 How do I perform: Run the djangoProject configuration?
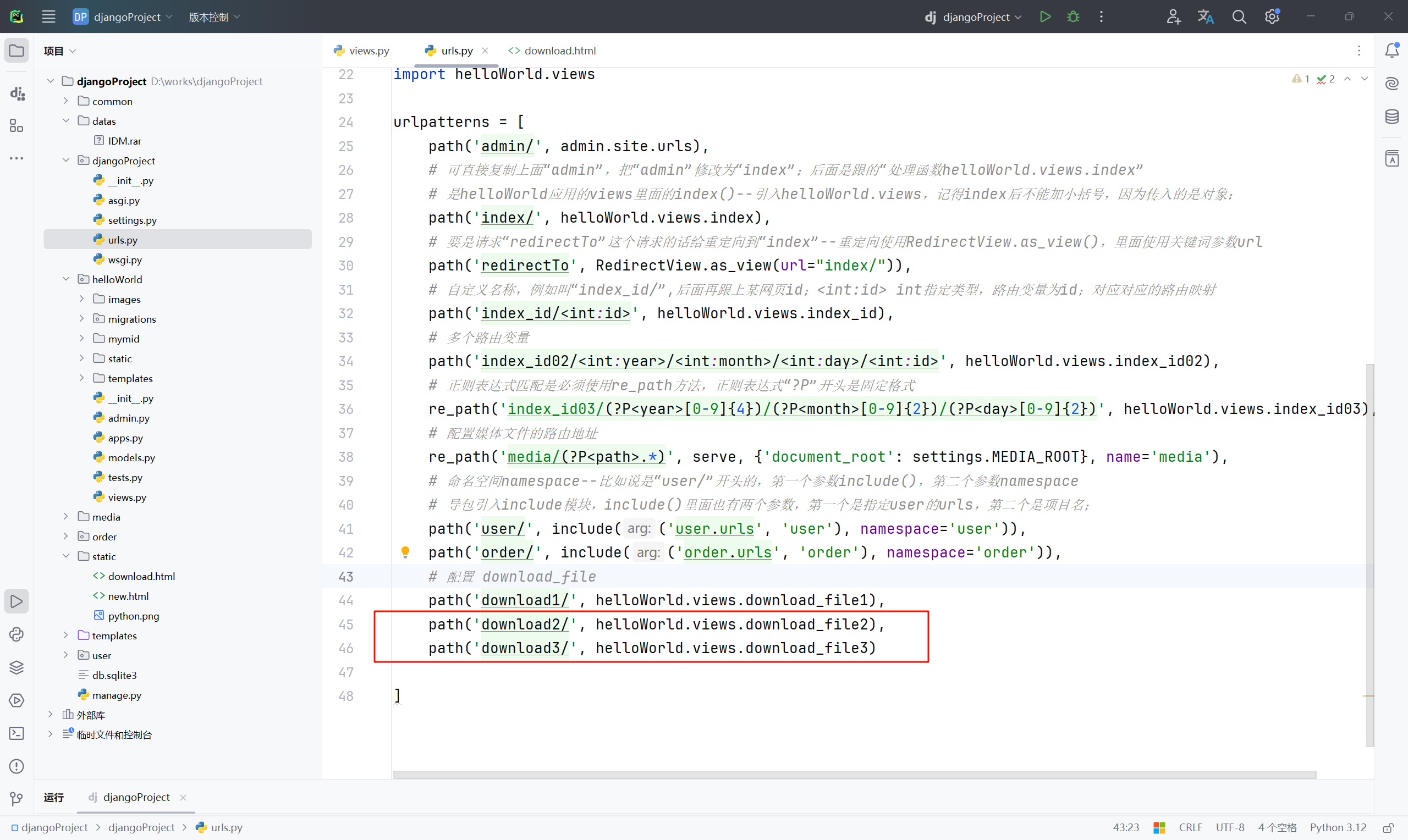[x=1045, y=16]
